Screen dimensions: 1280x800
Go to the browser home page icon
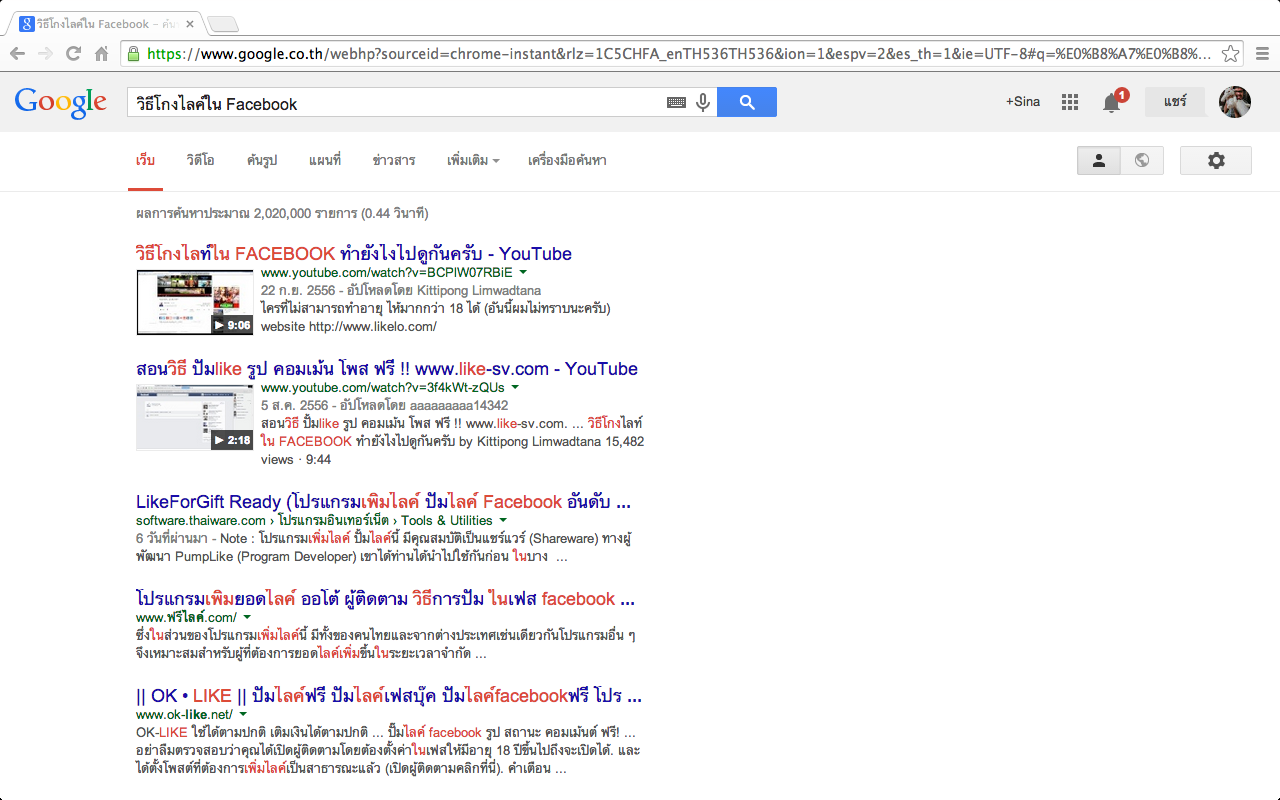[101, 54]
